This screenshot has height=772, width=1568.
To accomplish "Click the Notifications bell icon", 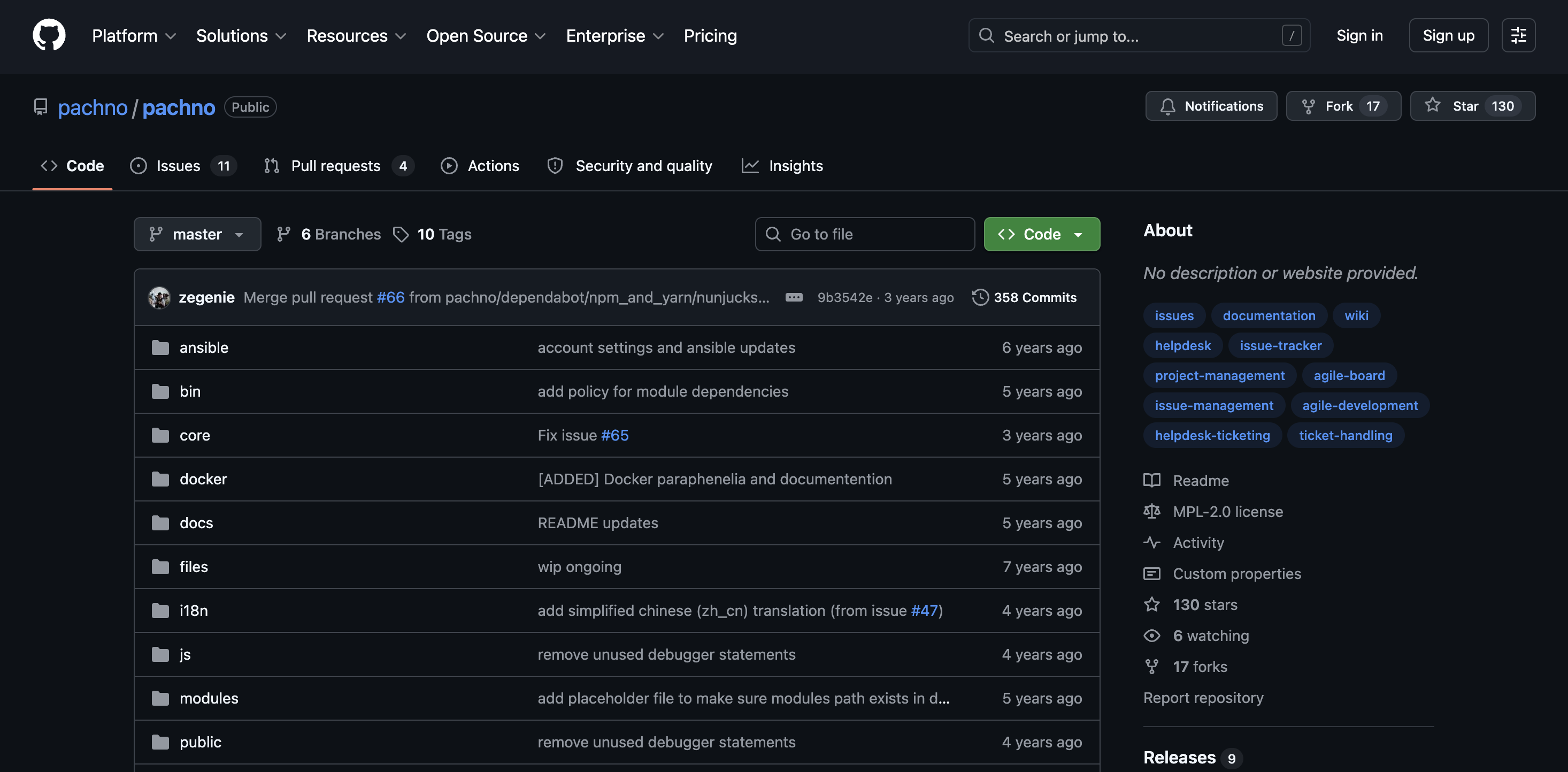I will [1167, 106].
